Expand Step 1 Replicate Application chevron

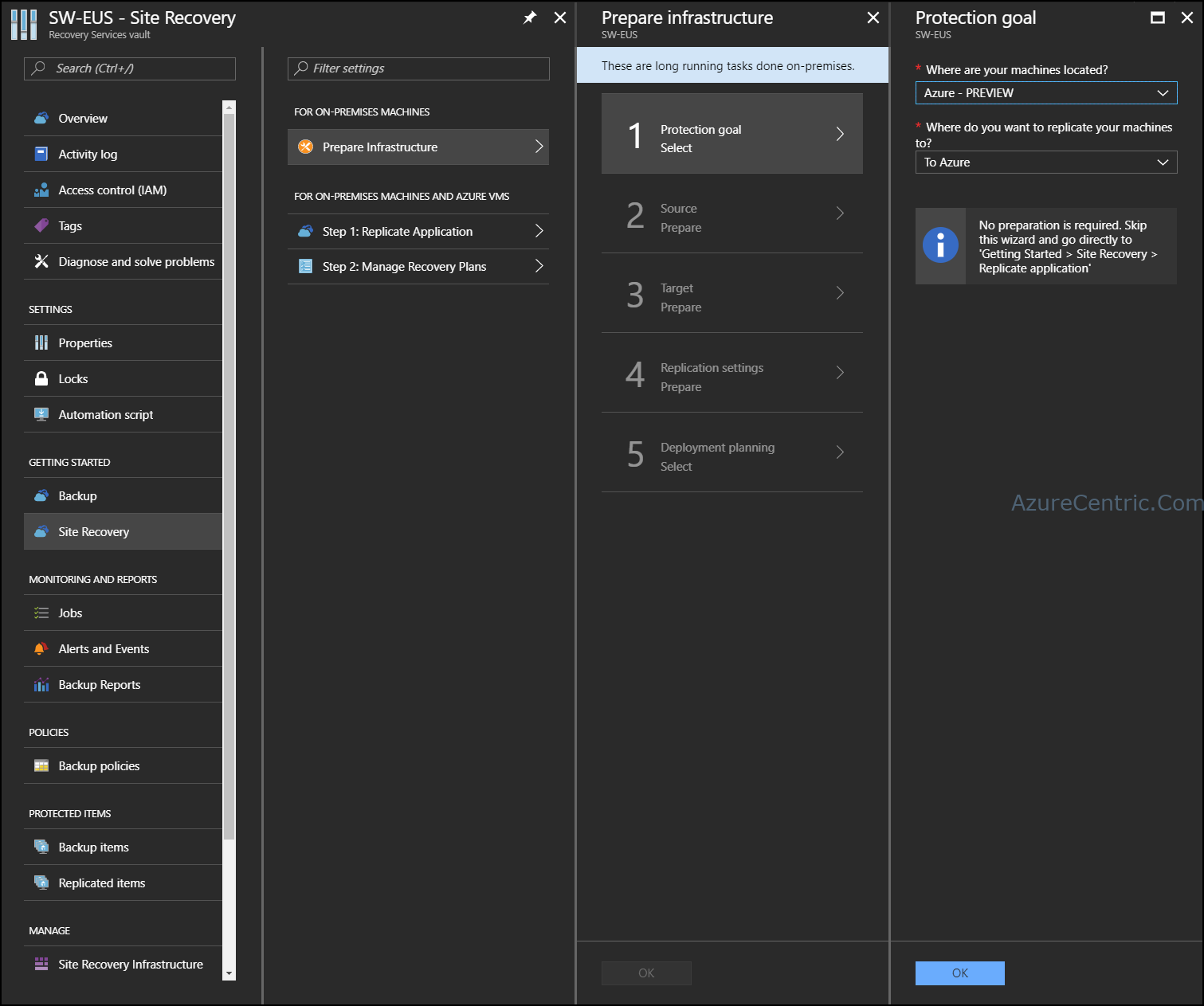tap(539, 231)
